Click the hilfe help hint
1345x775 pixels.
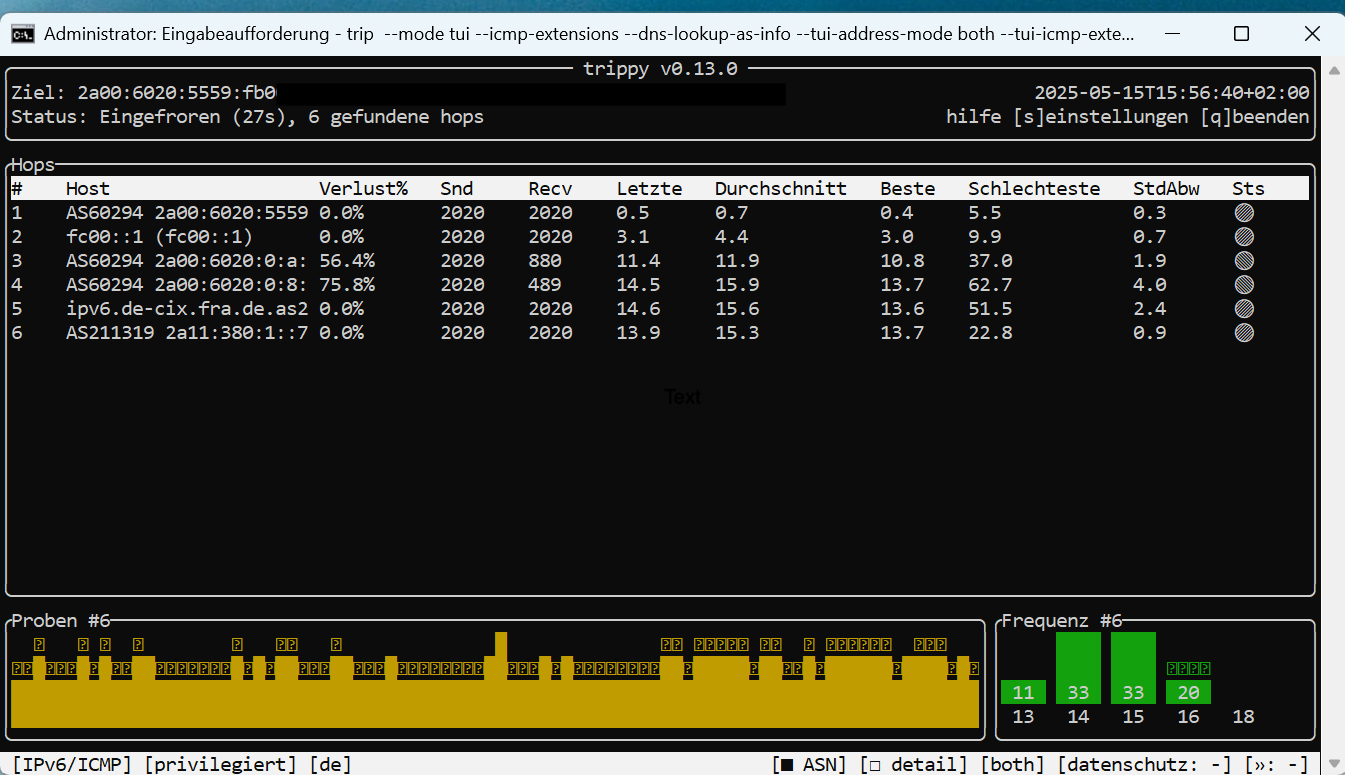974,117
